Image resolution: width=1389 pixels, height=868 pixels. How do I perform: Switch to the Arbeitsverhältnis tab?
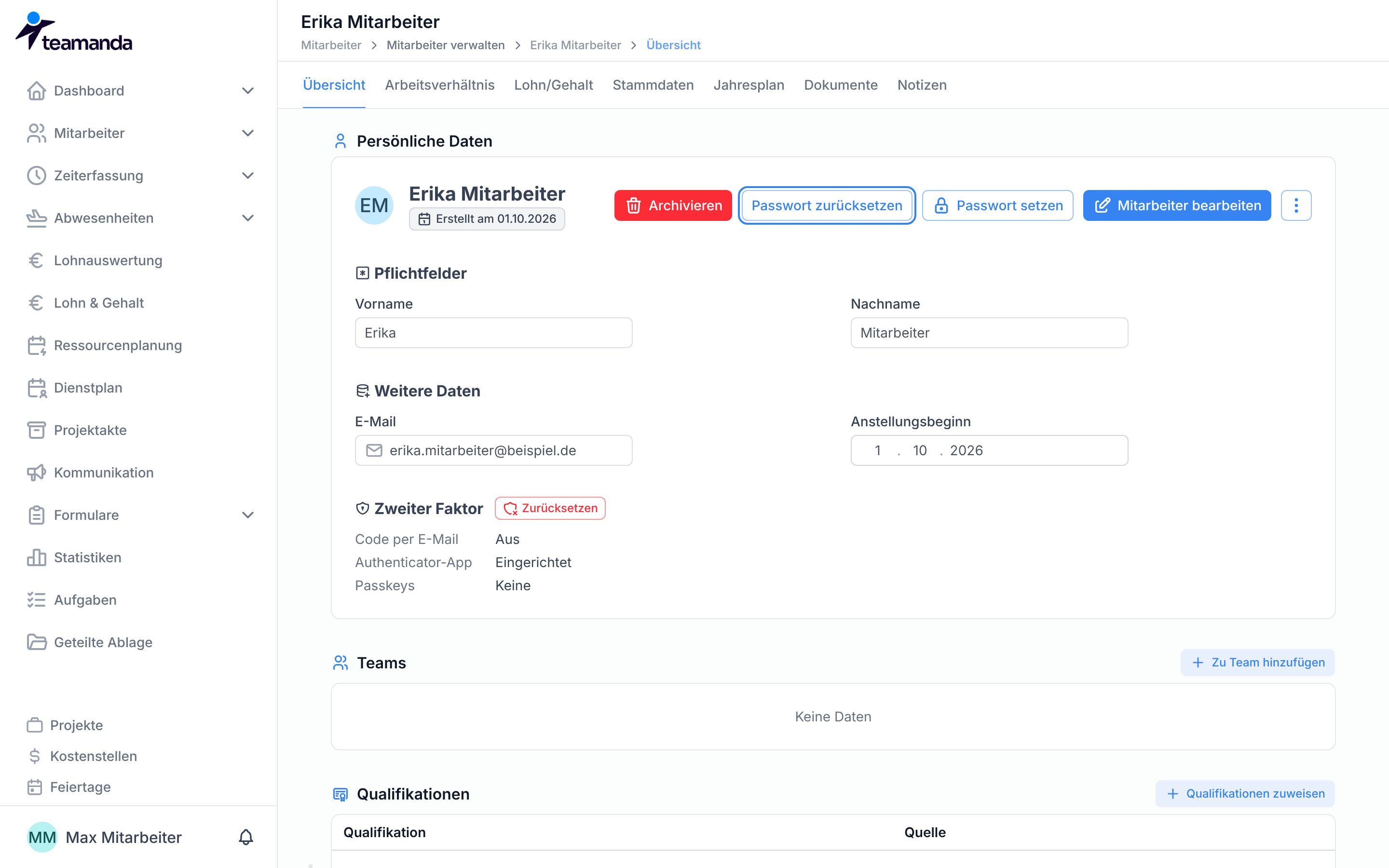click(x=440, y=85)
